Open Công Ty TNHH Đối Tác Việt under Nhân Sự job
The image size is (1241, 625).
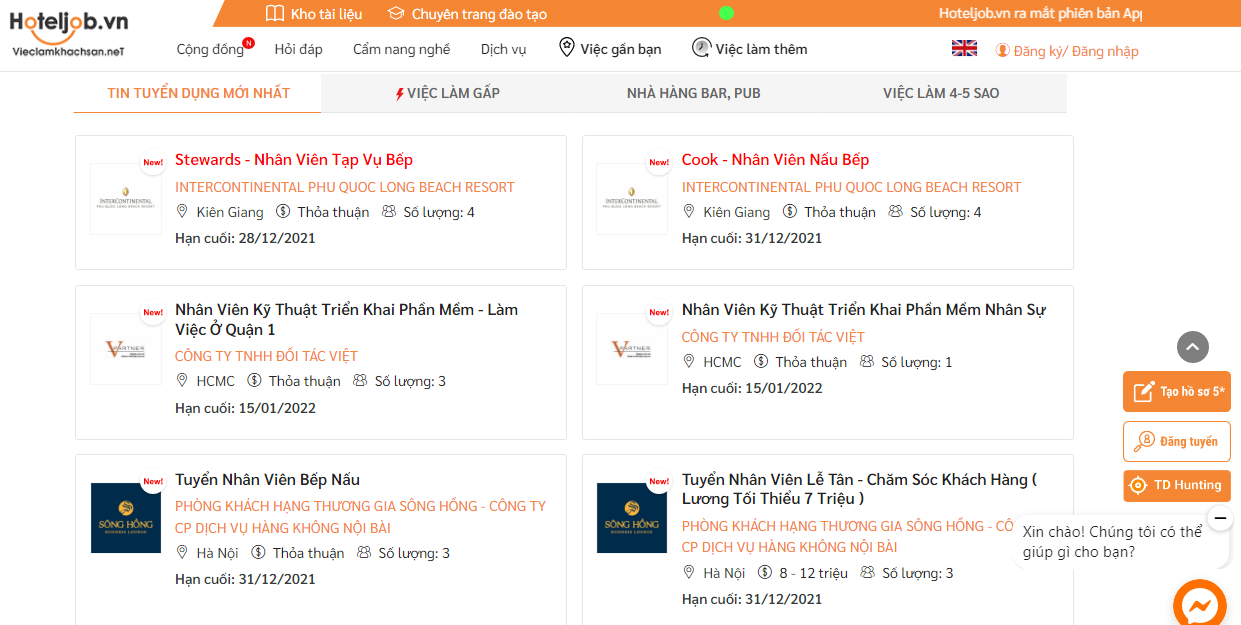pyautogui.click(x=773, y=337)
